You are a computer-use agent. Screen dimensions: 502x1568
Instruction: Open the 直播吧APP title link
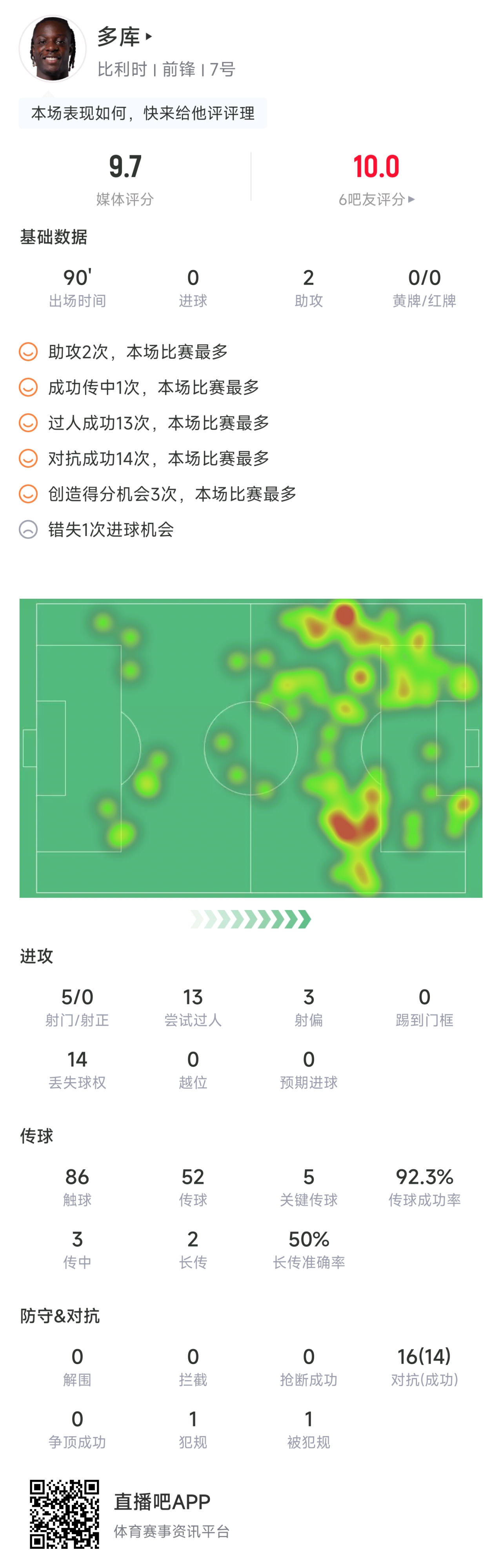click(162, 1502)
